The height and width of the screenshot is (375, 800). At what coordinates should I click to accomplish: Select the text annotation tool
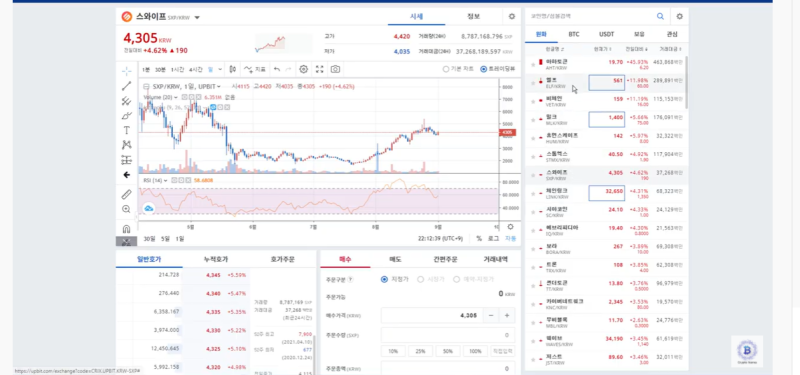(x=127, y=131)
